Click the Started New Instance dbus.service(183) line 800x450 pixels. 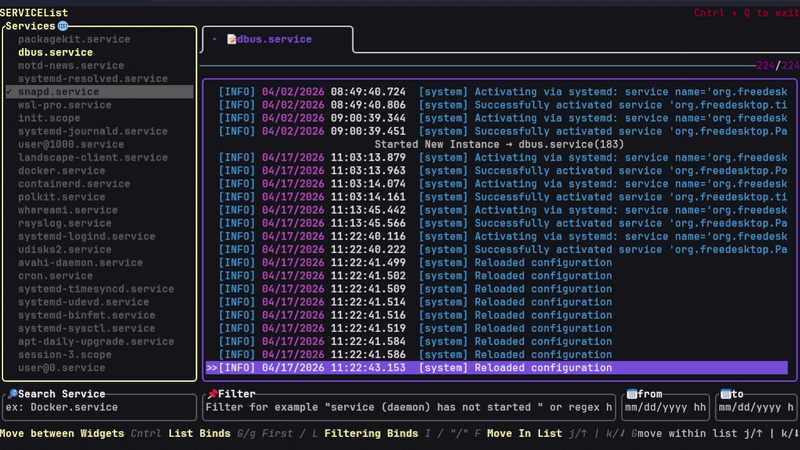coord(499,145)
